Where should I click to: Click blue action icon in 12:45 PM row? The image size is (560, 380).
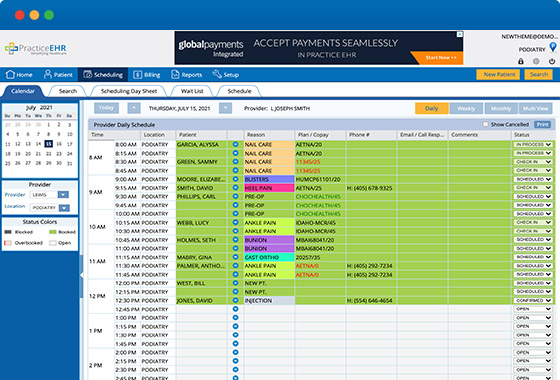point(235,309)
